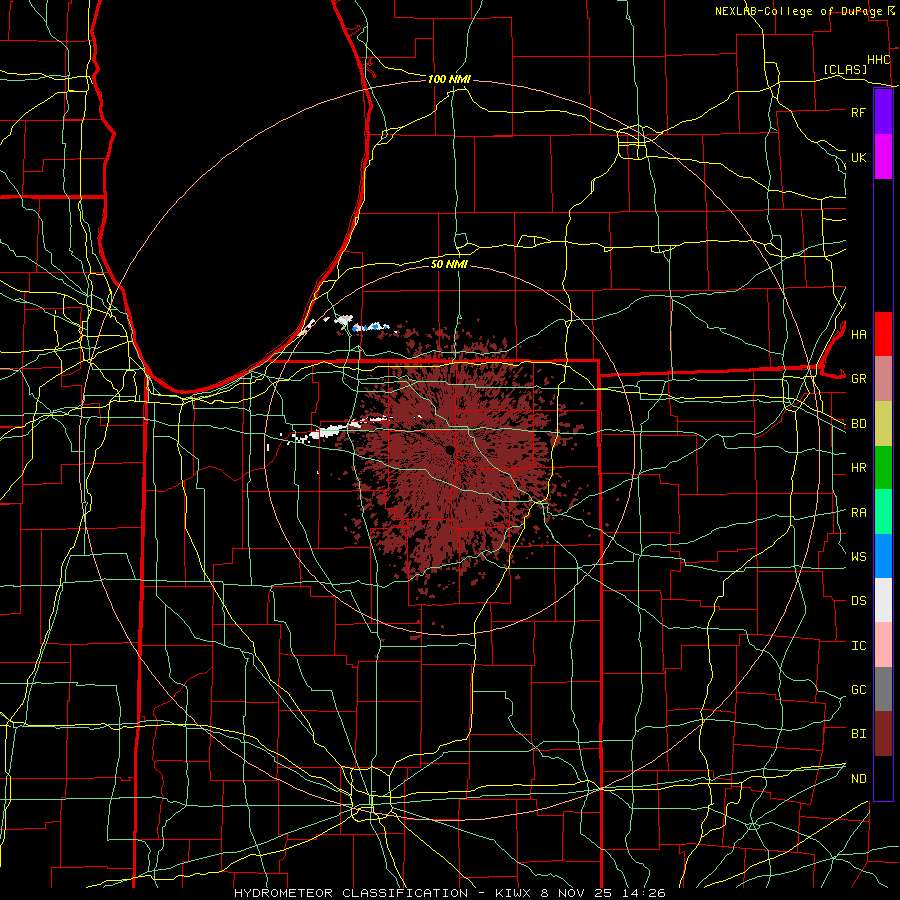Click the HA legend label
This screenshot has width=900, height=900.
click(x=858, y=334)
